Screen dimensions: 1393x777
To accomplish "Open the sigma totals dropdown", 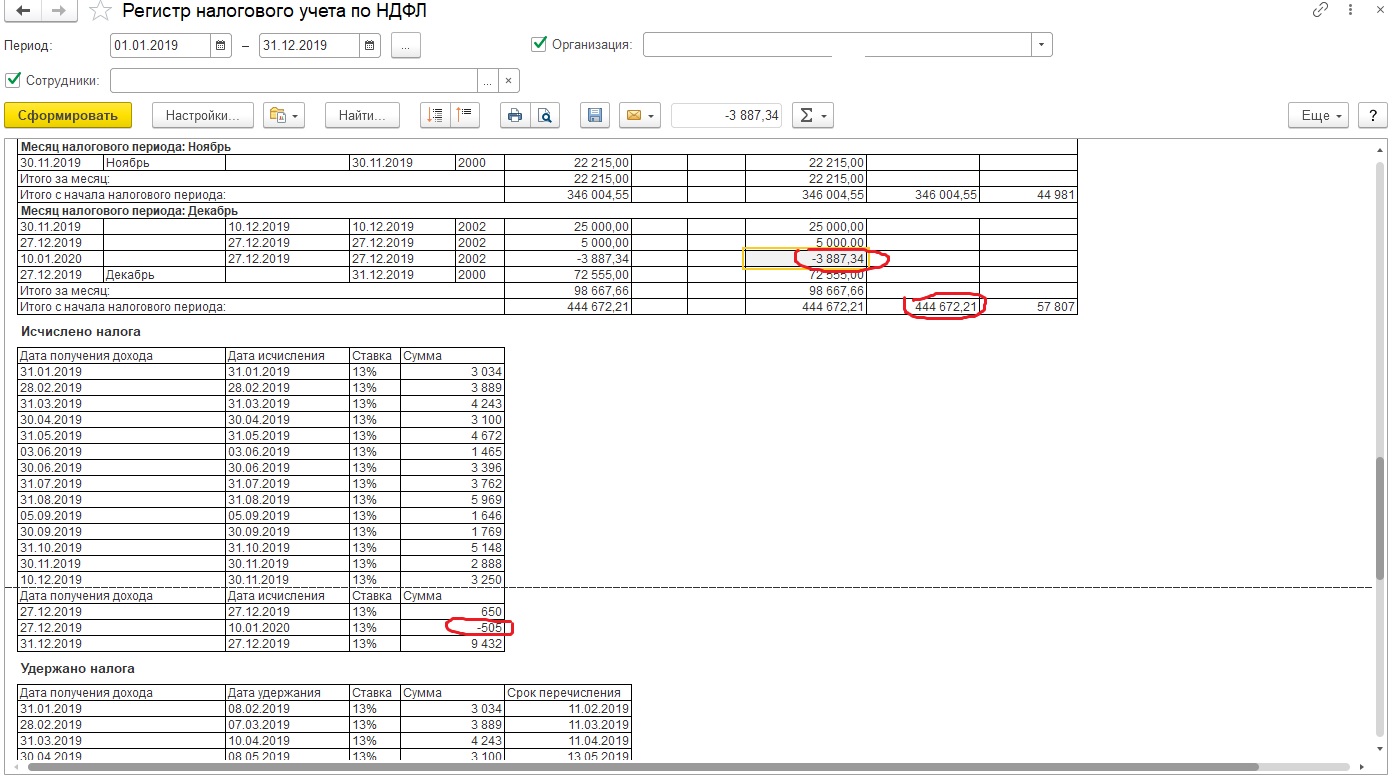I will point(813,115).
